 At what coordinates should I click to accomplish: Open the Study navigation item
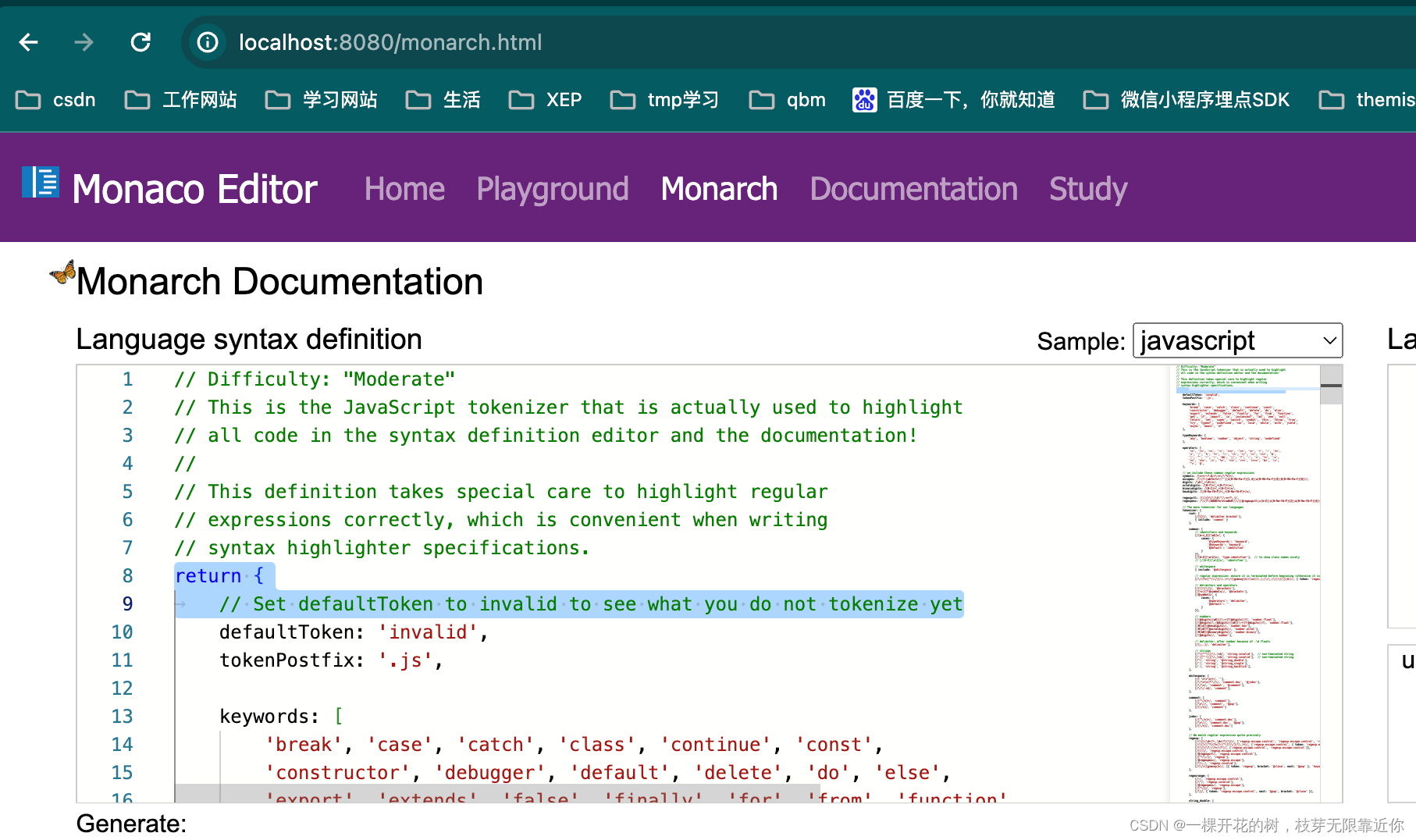point(1087,188)
